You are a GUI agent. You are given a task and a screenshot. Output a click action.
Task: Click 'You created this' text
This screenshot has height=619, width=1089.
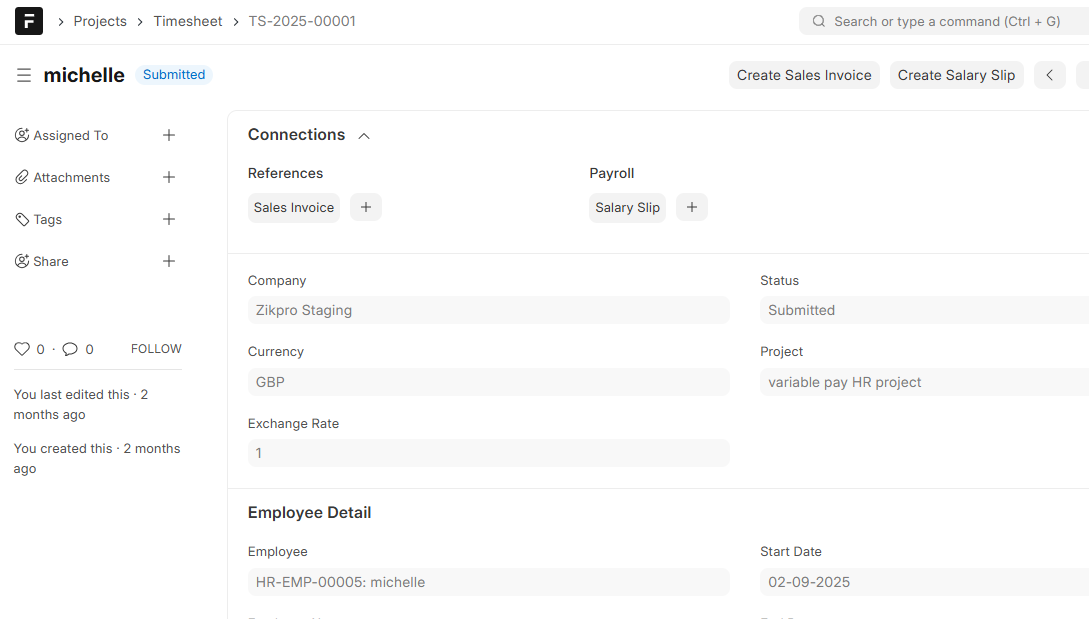coord(97,459)
